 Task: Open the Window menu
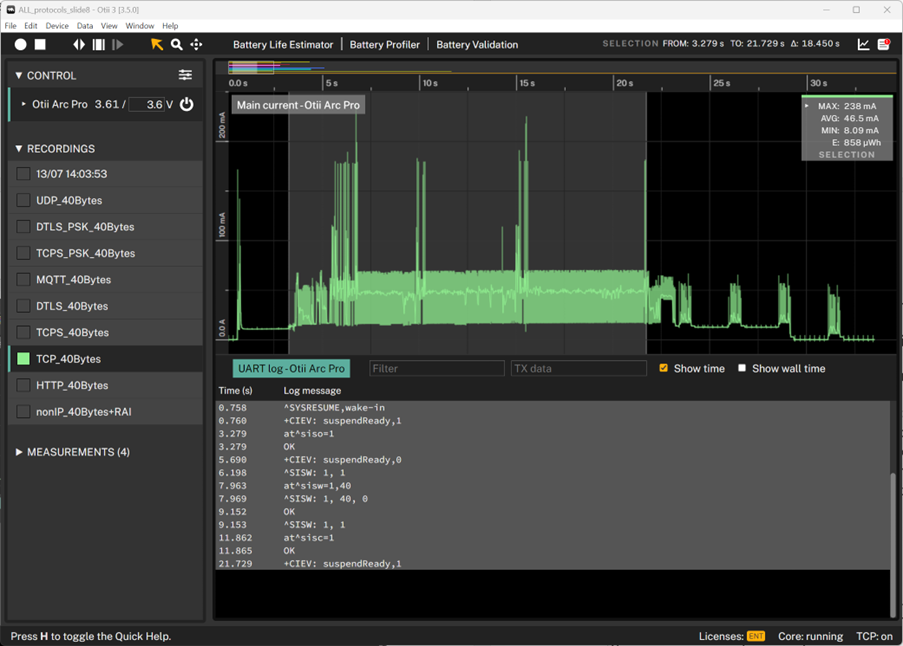point(140,25)
